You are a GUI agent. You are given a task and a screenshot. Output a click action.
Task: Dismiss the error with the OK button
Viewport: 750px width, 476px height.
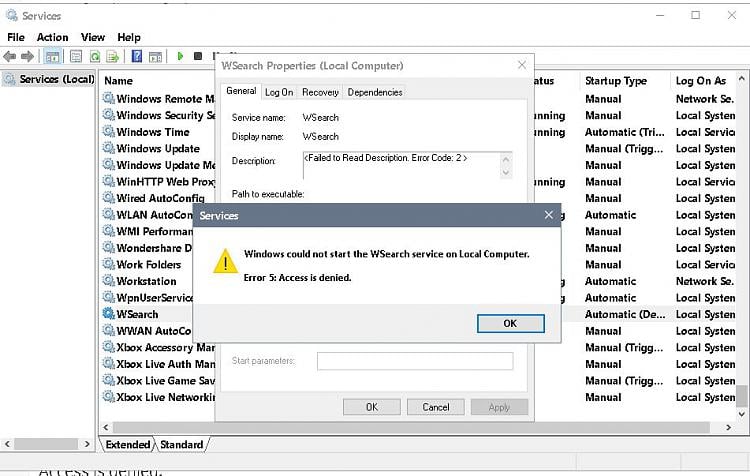click(x=510, y=323)
